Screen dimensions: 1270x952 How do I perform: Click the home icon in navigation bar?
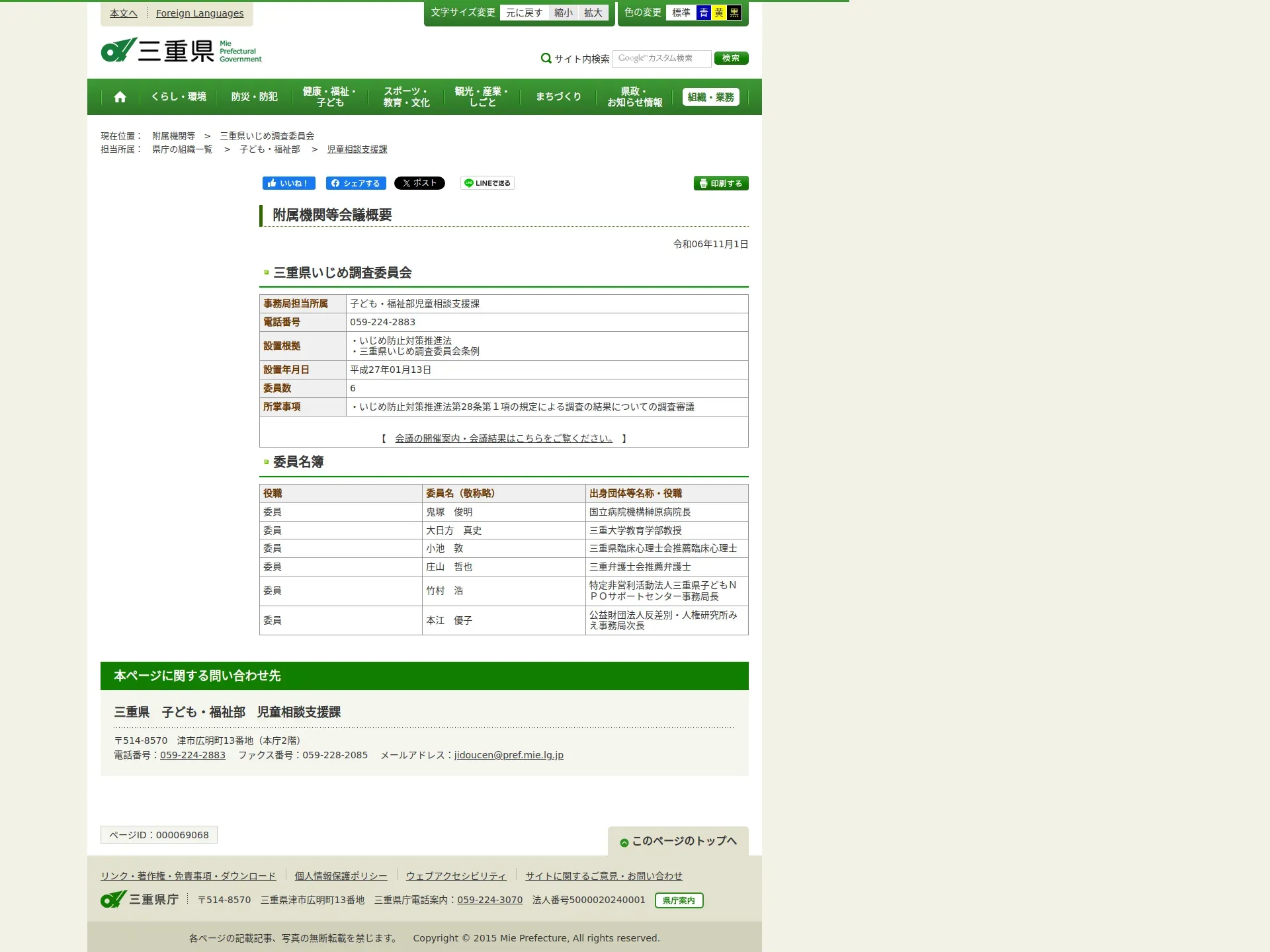[120, 97]
